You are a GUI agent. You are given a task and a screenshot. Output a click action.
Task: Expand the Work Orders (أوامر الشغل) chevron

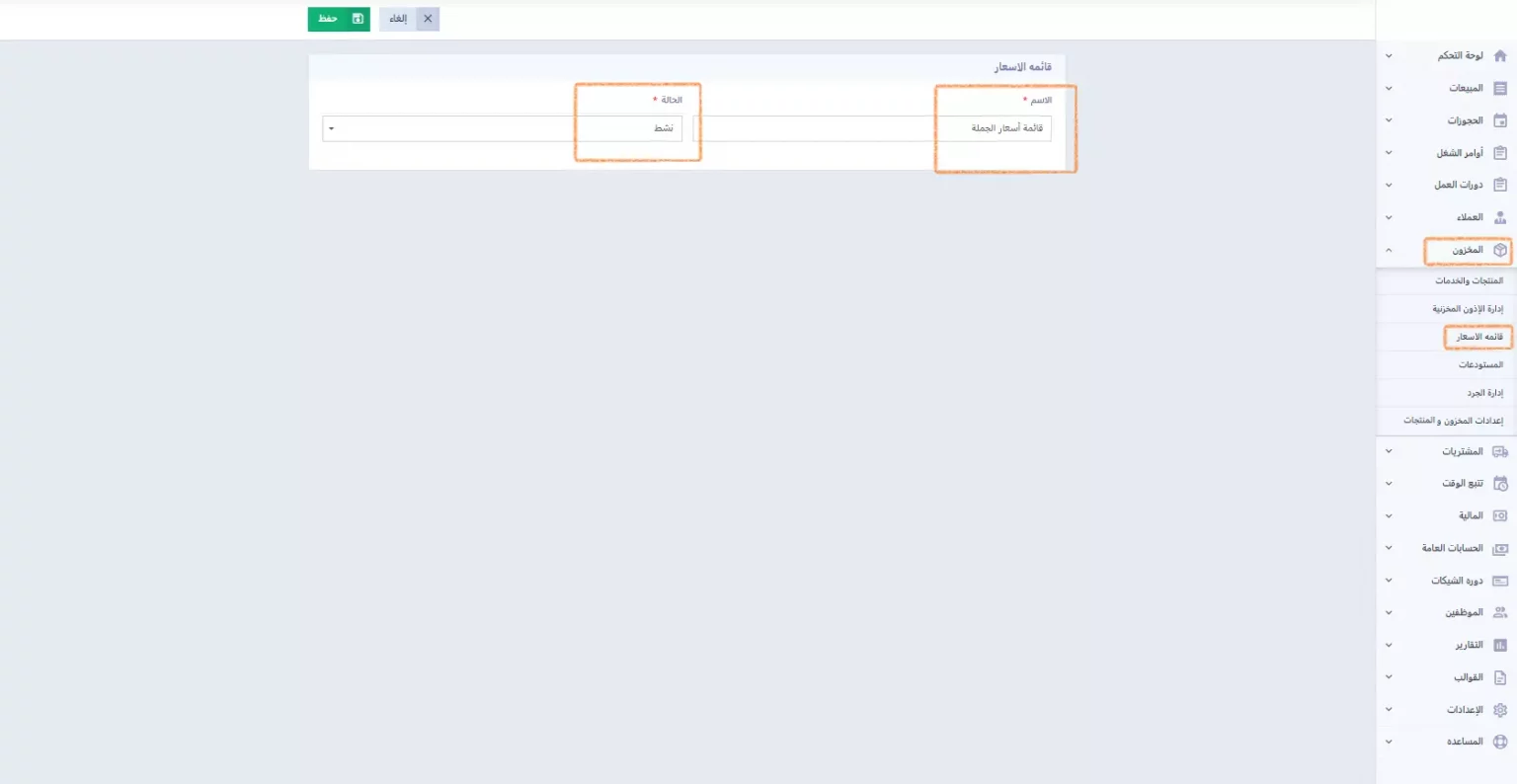tap(1389, 153)
